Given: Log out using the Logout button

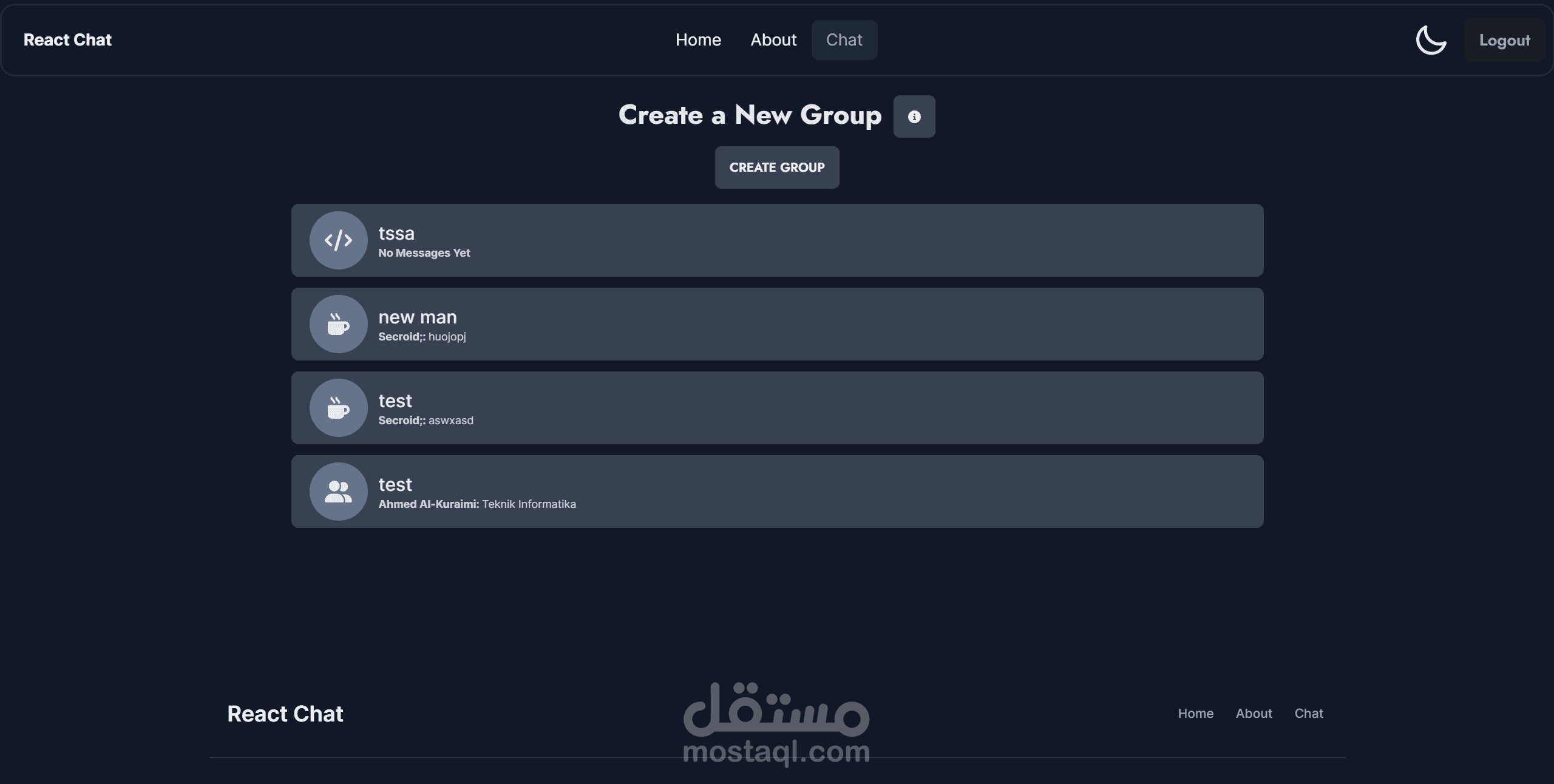Looking at the screenshot, I should (x=1504, y=40).
